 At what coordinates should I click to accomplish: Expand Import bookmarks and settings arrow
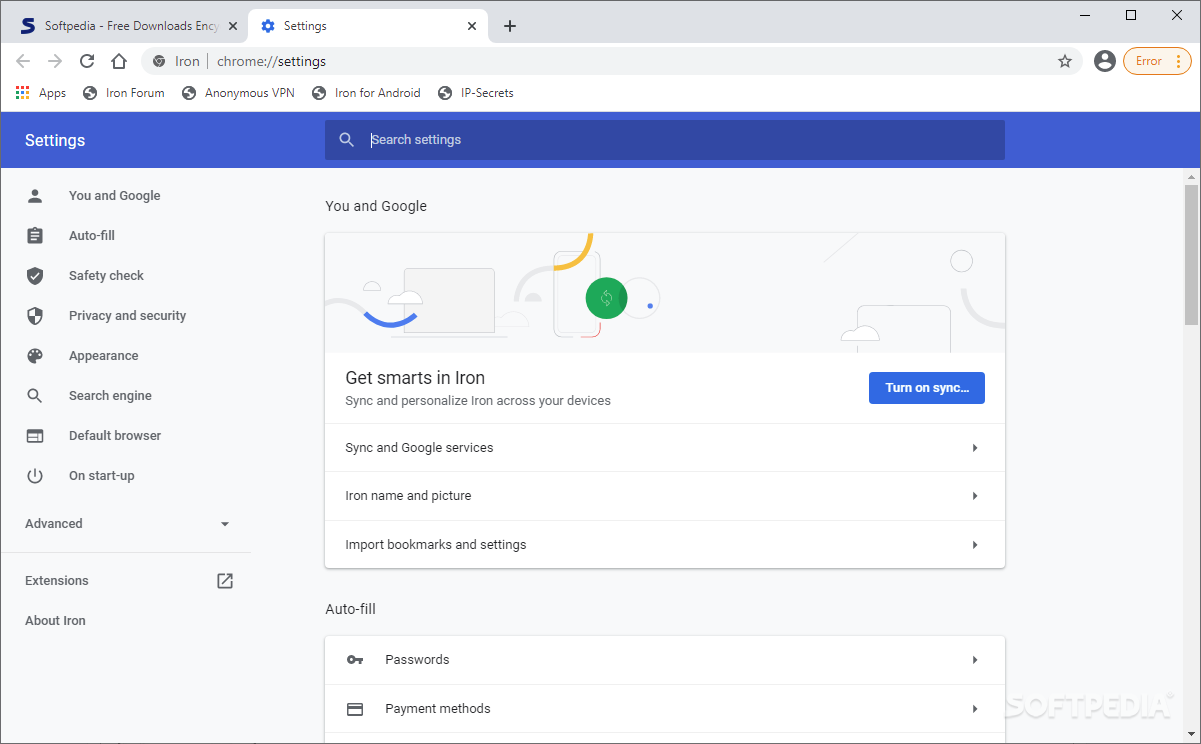[975, 545]
